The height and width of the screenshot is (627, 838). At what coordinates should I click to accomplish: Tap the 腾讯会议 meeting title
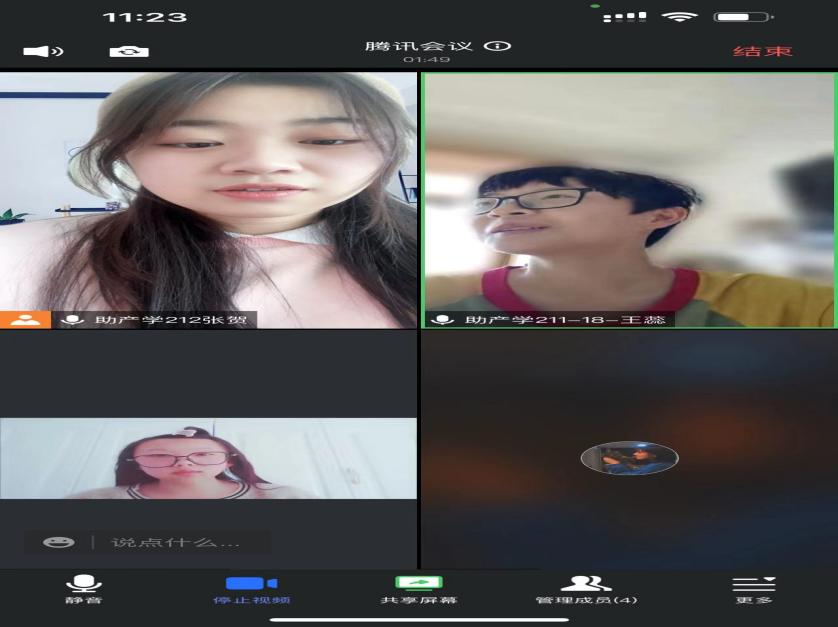point(420,46)
